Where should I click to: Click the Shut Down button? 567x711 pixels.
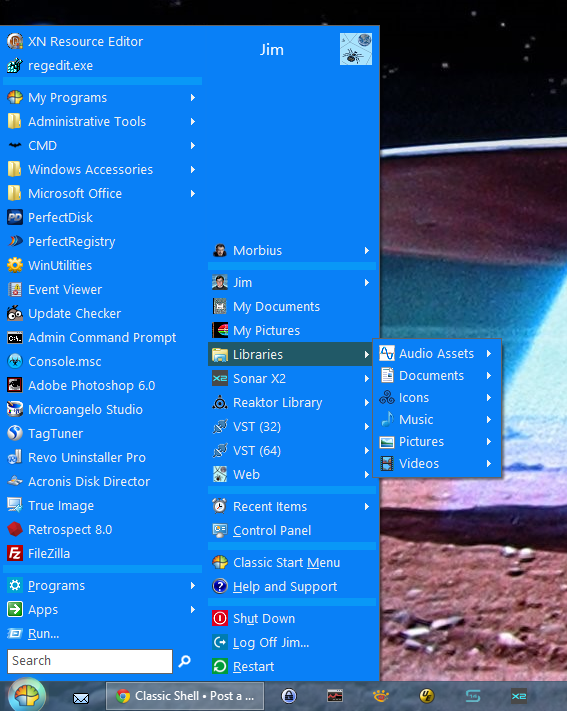(292, 618)
